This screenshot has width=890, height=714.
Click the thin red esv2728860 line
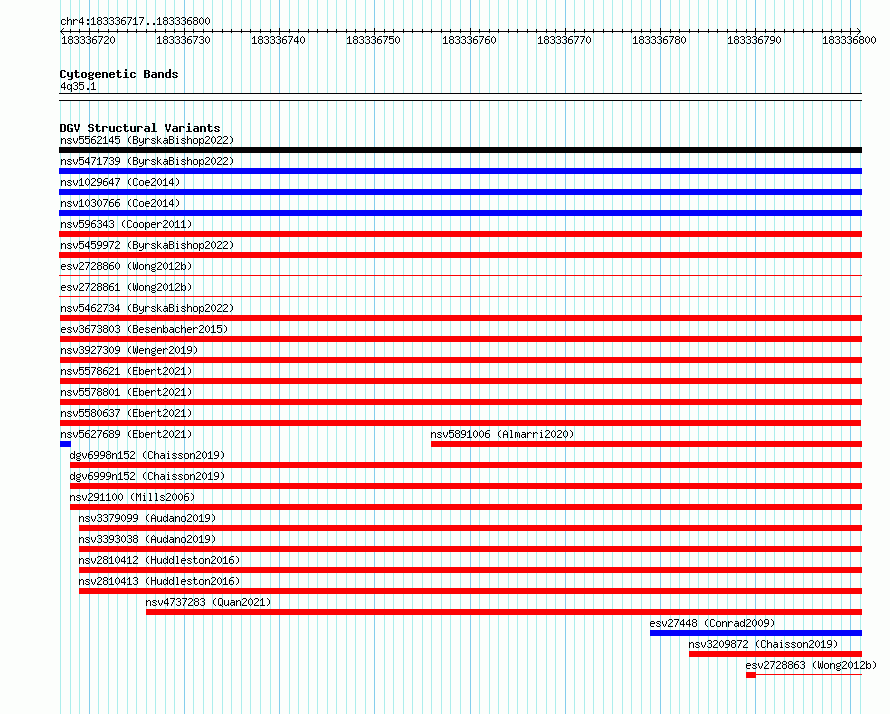click(460, 276)
